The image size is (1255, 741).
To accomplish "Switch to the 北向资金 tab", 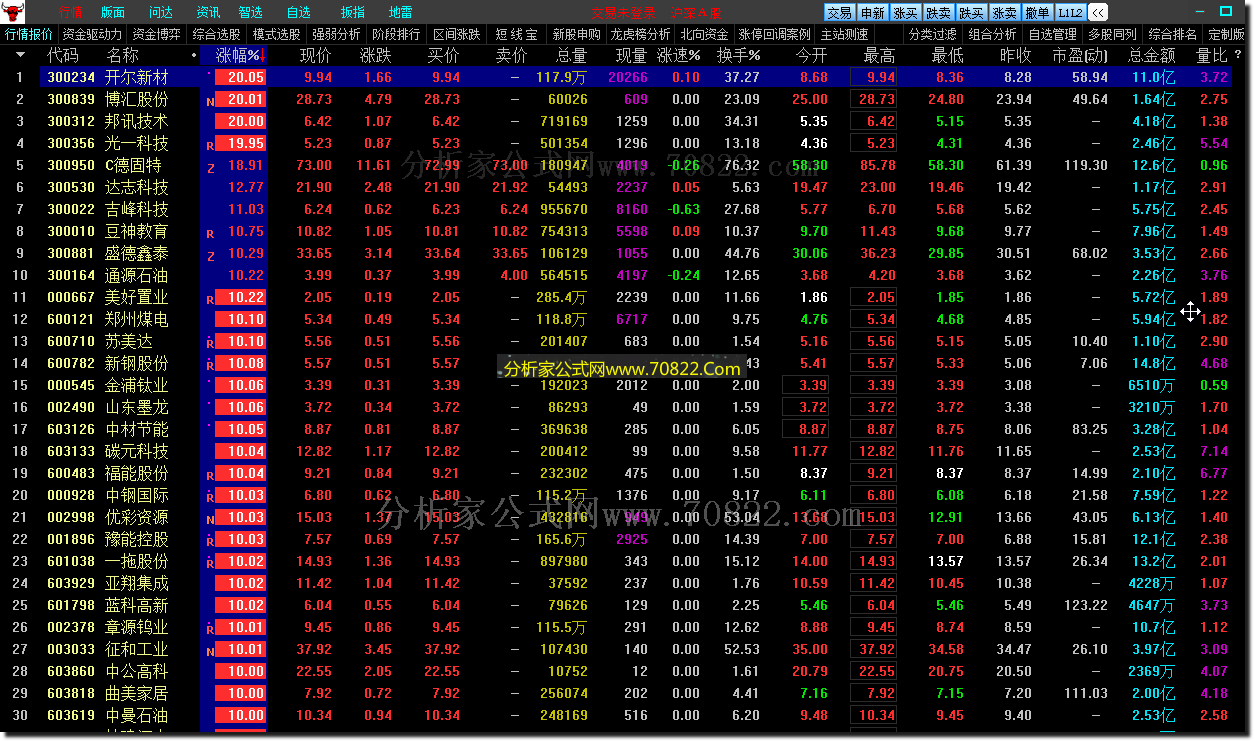I will [705, 34].
